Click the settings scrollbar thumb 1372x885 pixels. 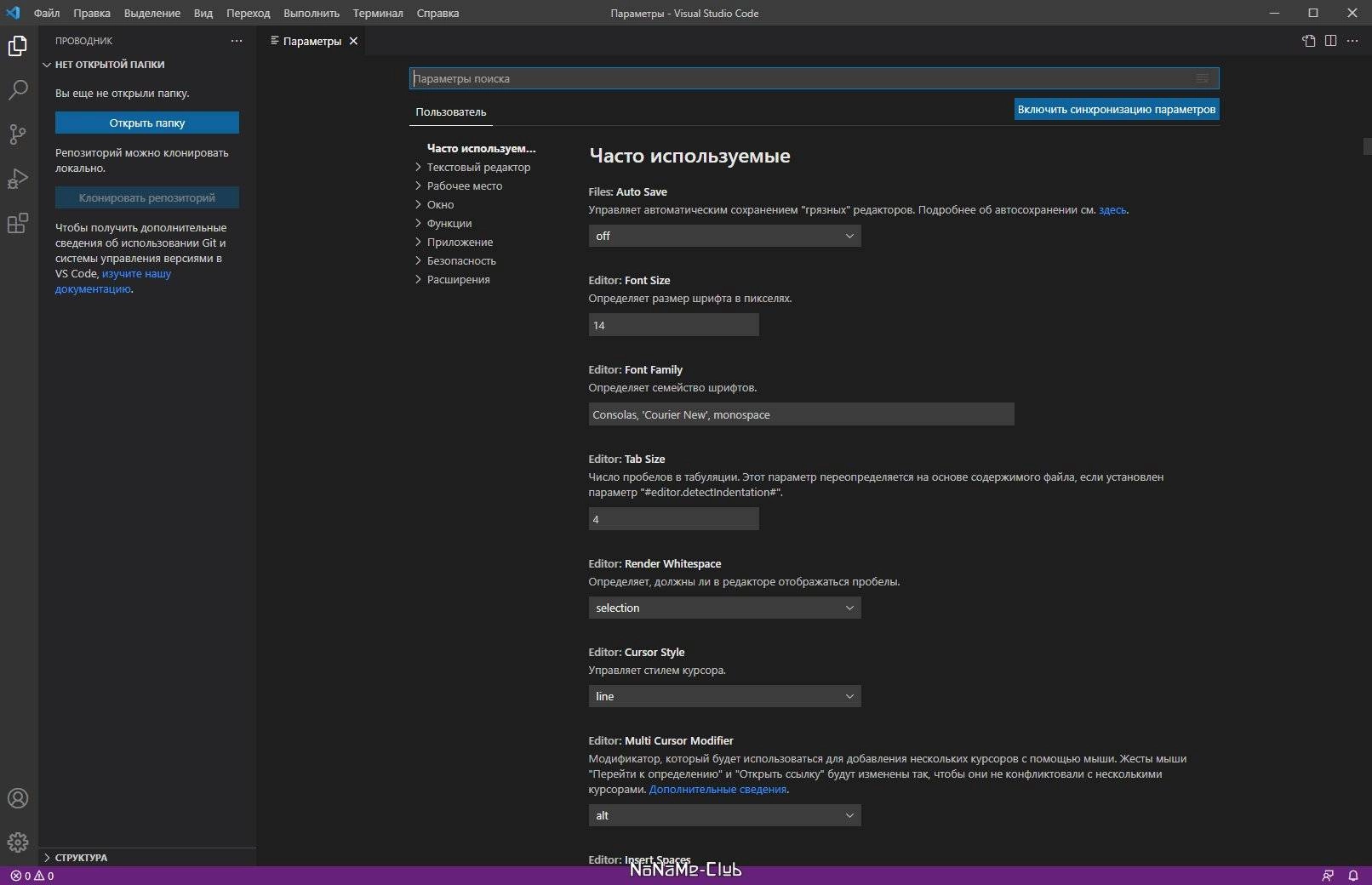tap(1367, 146)
